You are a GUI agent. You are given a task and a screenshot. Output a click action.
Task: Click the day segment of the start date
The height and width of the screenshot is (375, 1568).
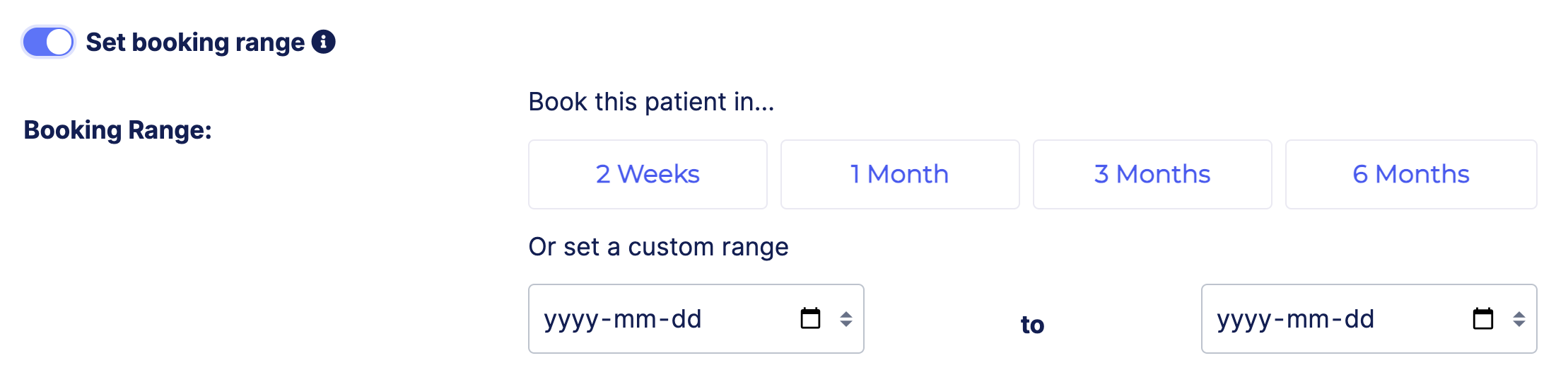tap(686, 319)
